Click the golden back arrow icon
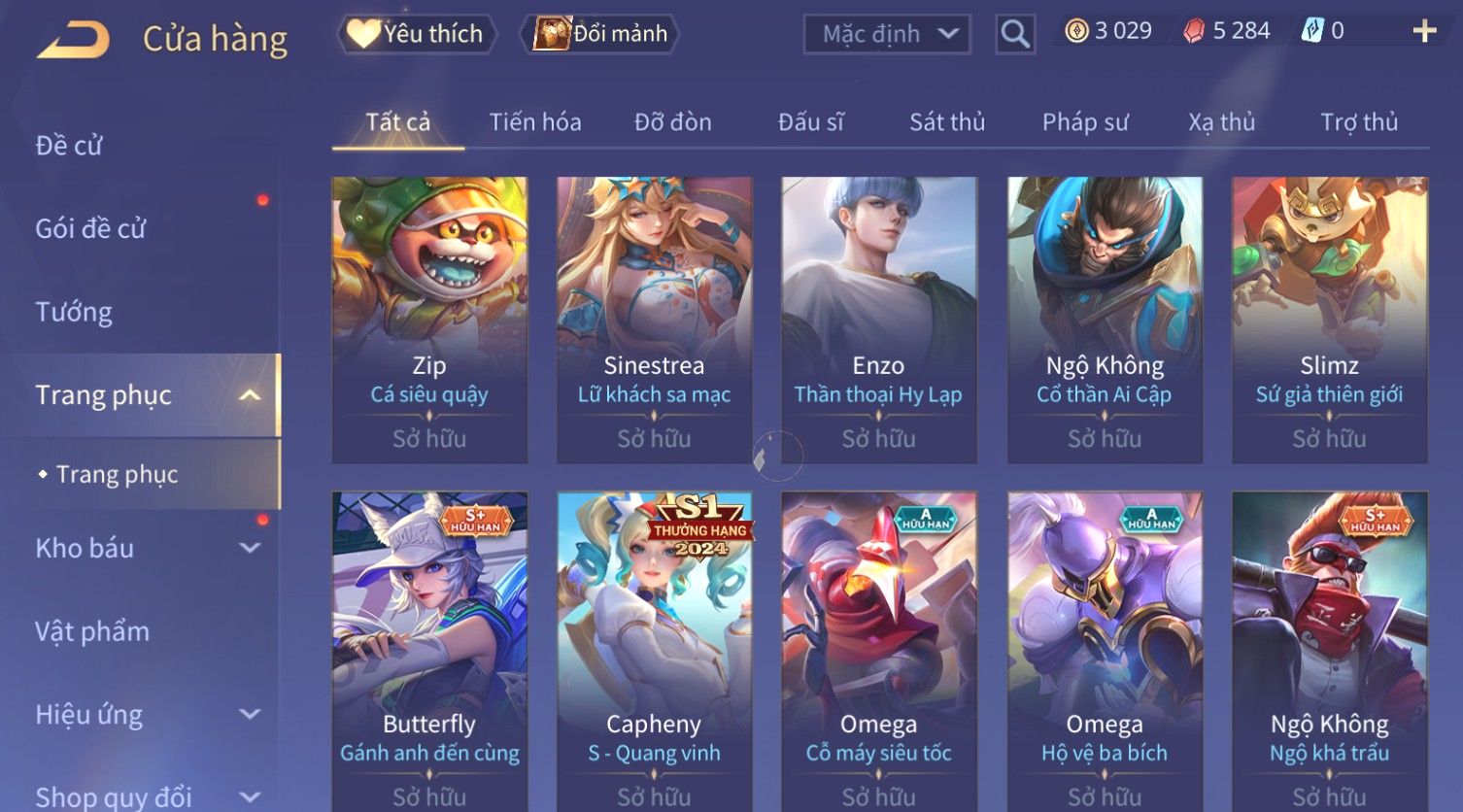The width and height of the screenshot is (1463, 812). 73,40
